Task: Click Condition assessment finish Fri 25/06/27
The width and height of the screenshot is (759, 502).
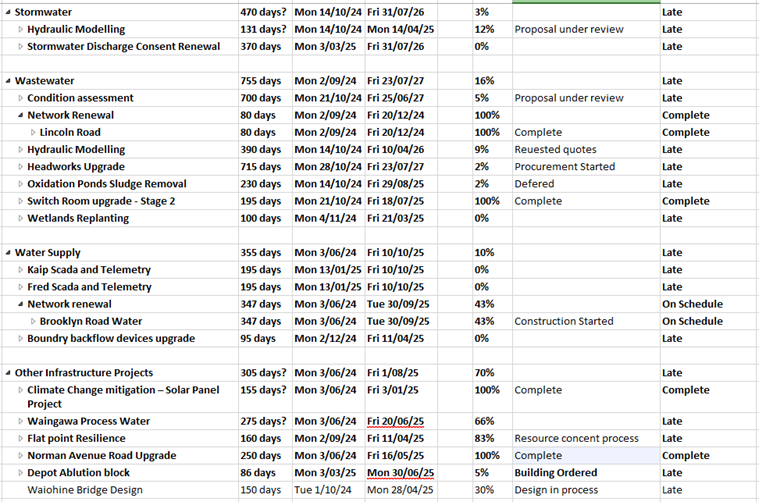Action: coord(395,98)
